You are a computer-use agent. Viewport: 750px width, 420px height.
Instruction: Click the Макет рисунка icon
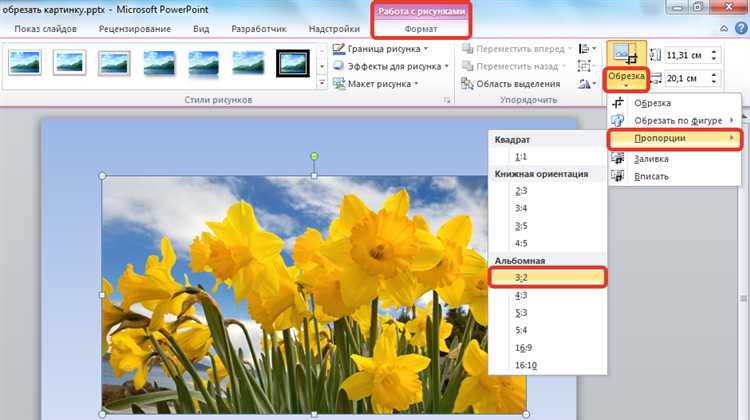coord(339,84)
